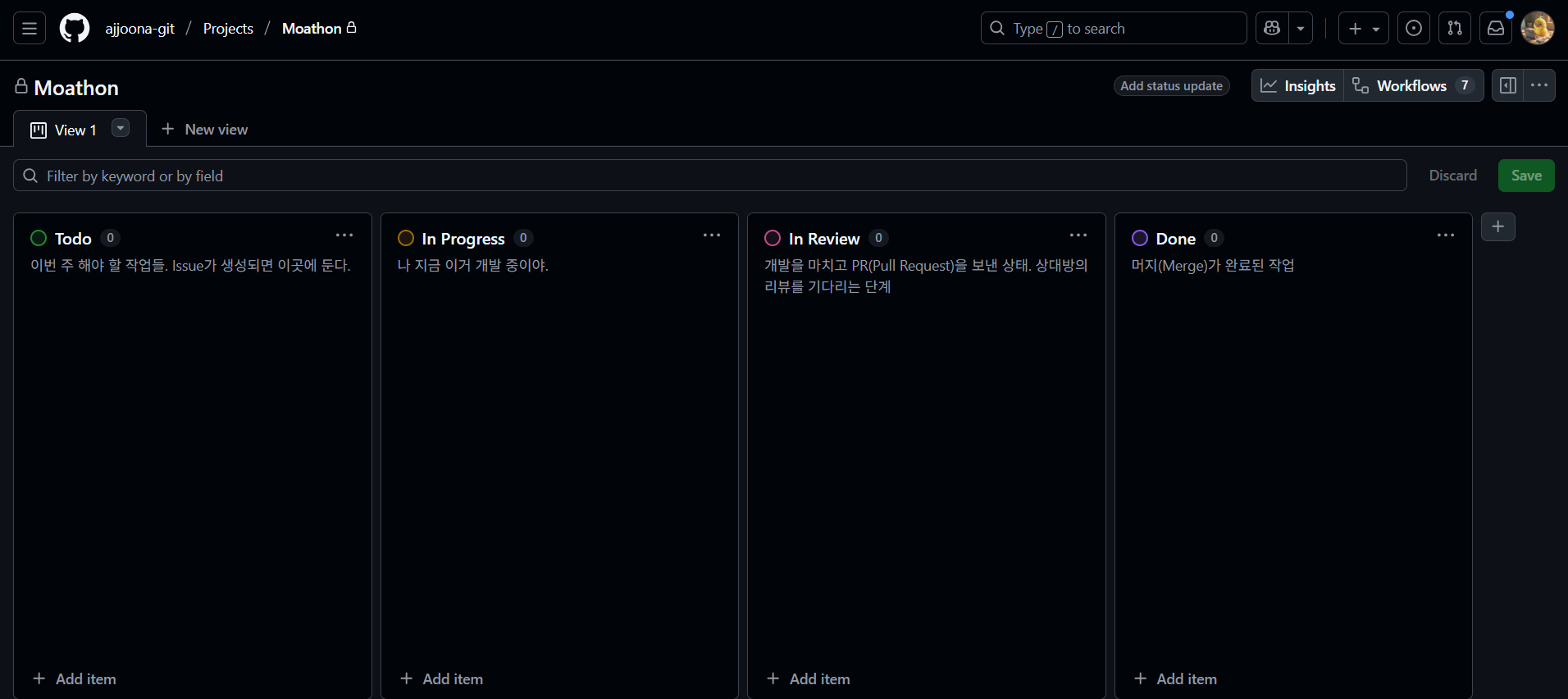1568x699 pixels.
Task: Click the GitHub logo home icon
Action: coord(75,29)
